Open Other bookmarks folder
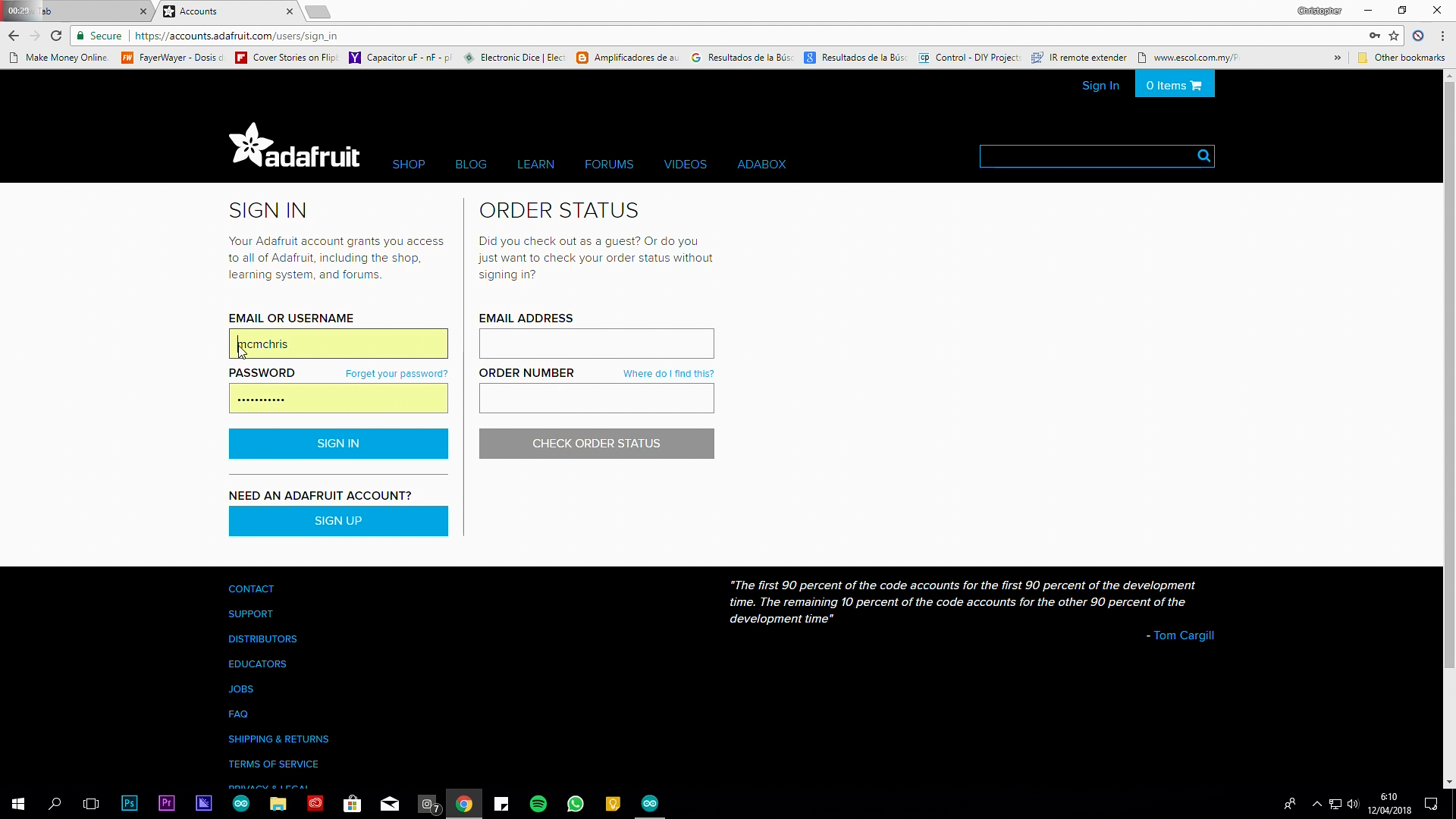1456x819 pixels. click(x=1401, y=58)
